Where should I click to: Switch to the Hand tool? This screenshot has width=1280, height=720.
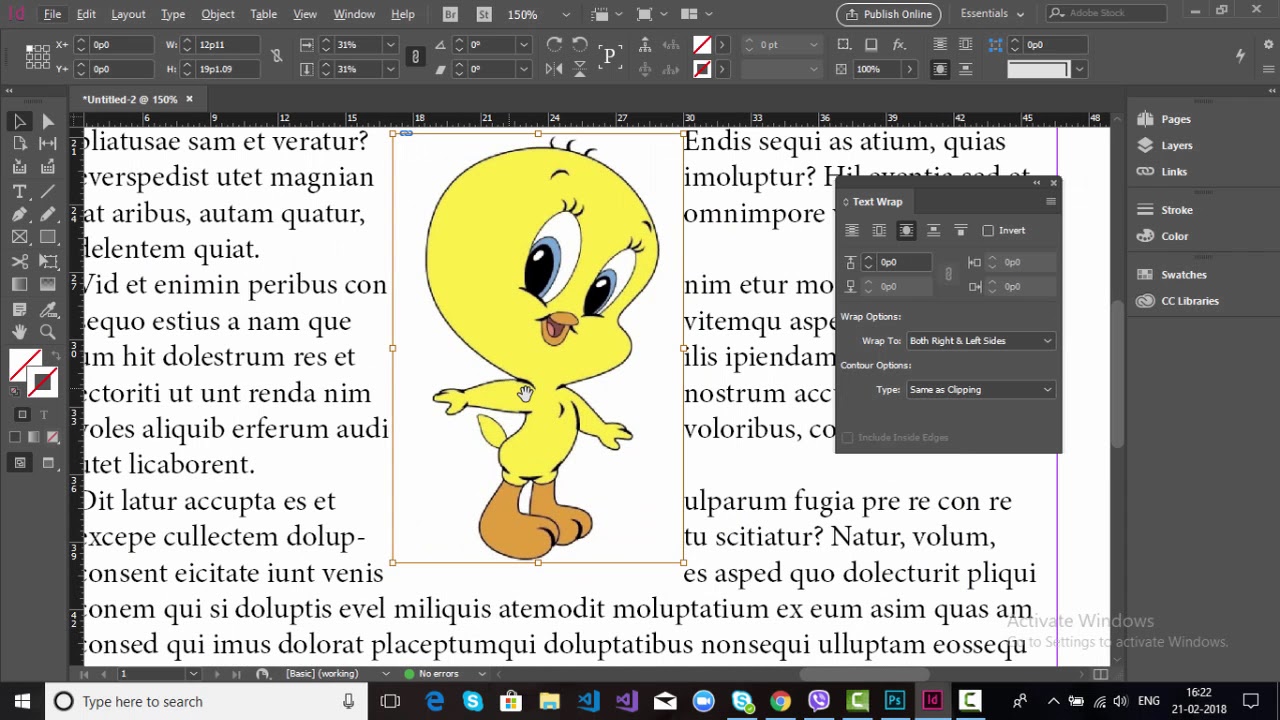point(19,332)
